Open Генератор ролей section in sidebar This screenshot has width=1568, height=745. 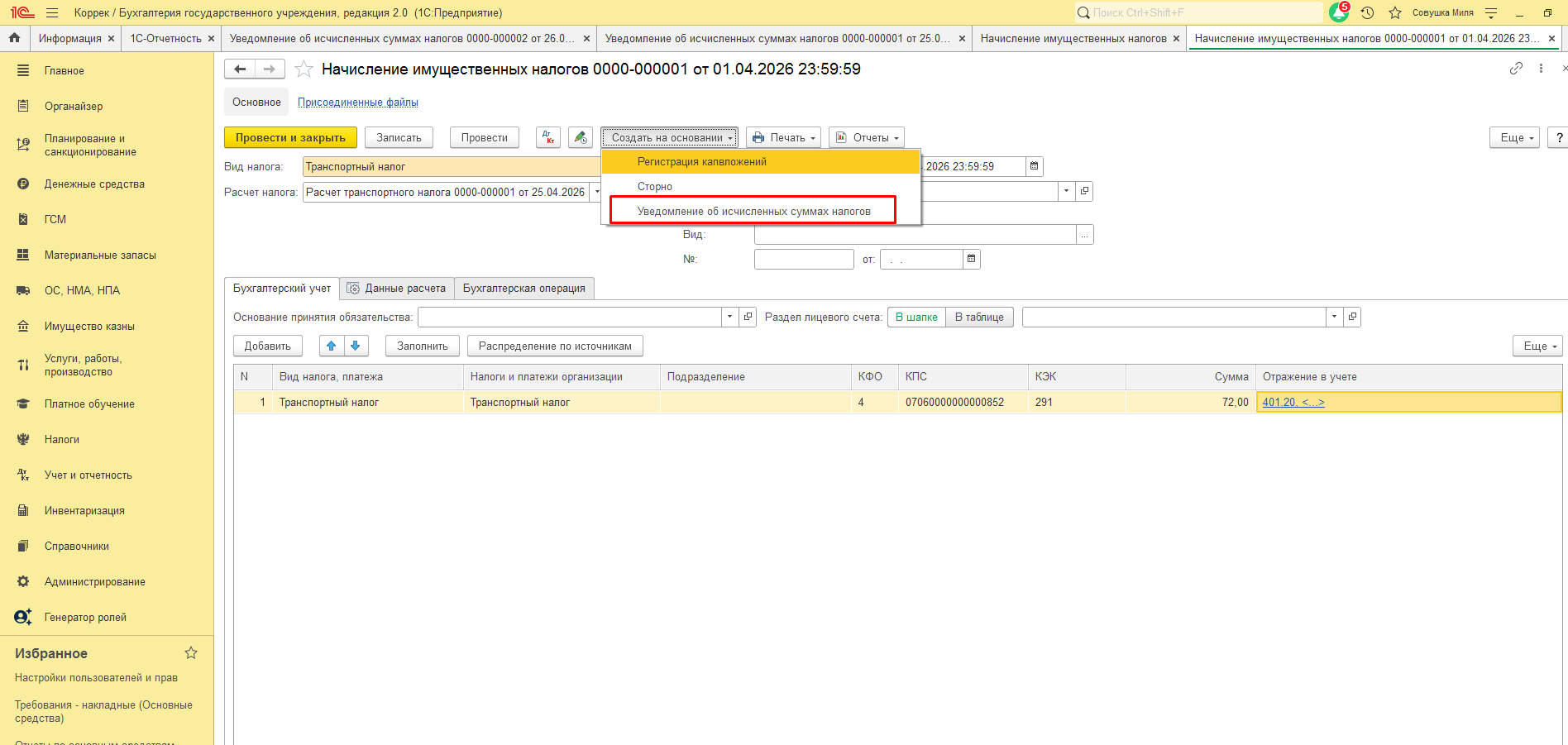85,617
